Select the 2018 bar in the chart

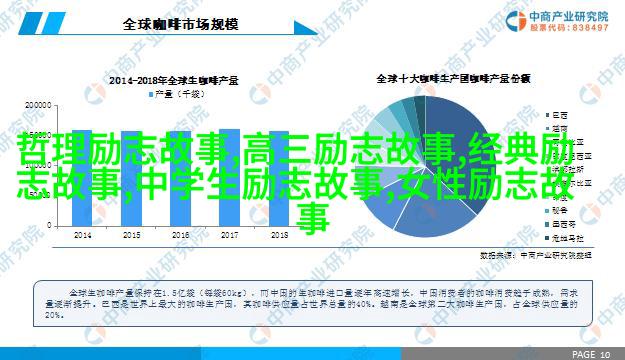pyautogui.click(x=279, y=179)
